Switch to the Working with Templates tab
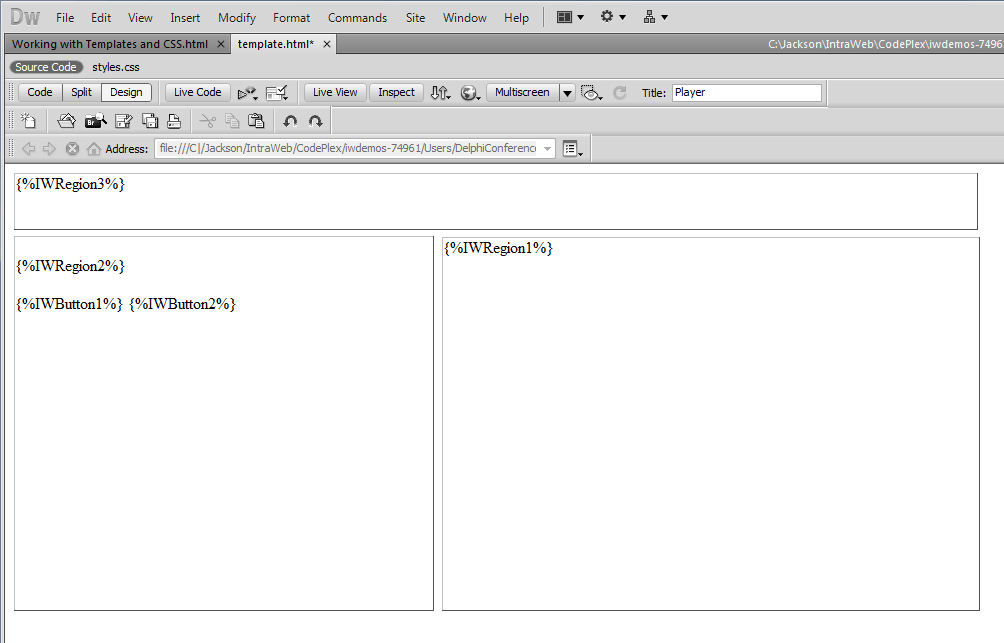Image resolution: width=1004 pixels, height=643 pixels. click(x=110, y=44)
